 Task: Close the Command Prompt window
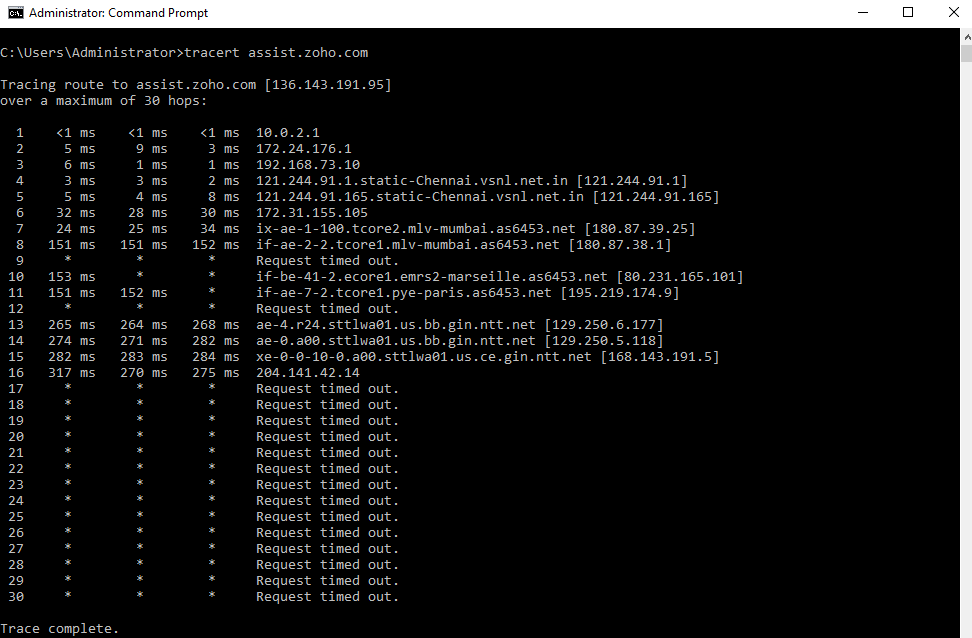pyautogui.click(x=953, y=13)
